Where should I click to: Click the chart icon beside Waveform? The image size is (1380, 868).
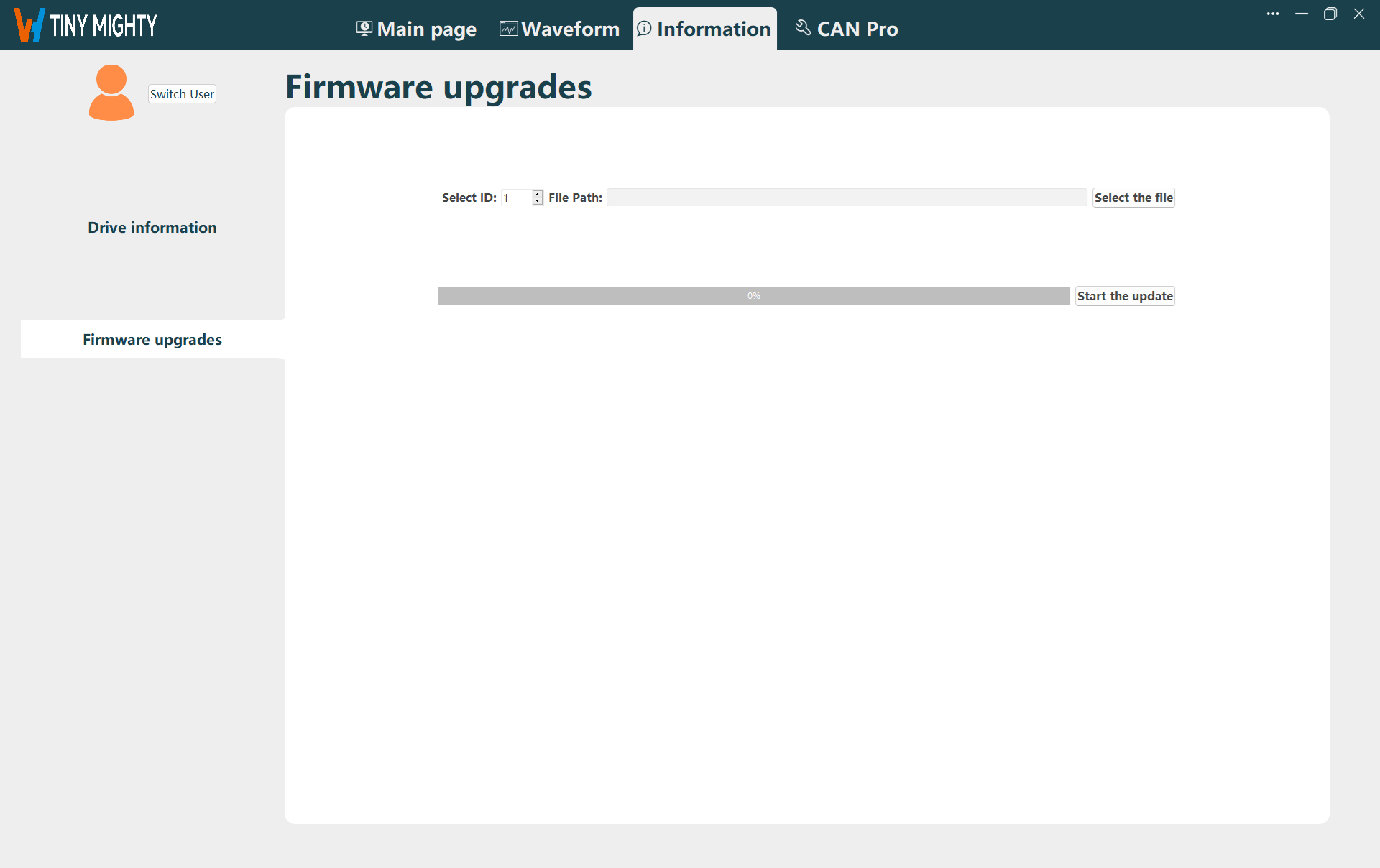tap(508, 29)
